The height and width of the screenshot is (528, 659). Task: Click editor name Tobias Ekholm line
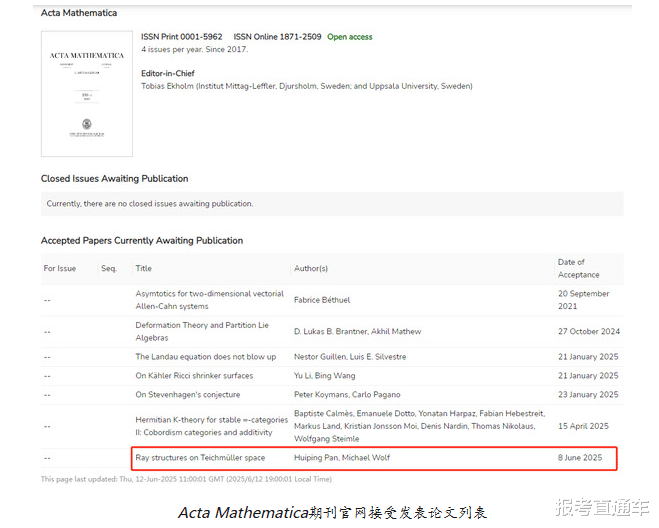[307, 86]
